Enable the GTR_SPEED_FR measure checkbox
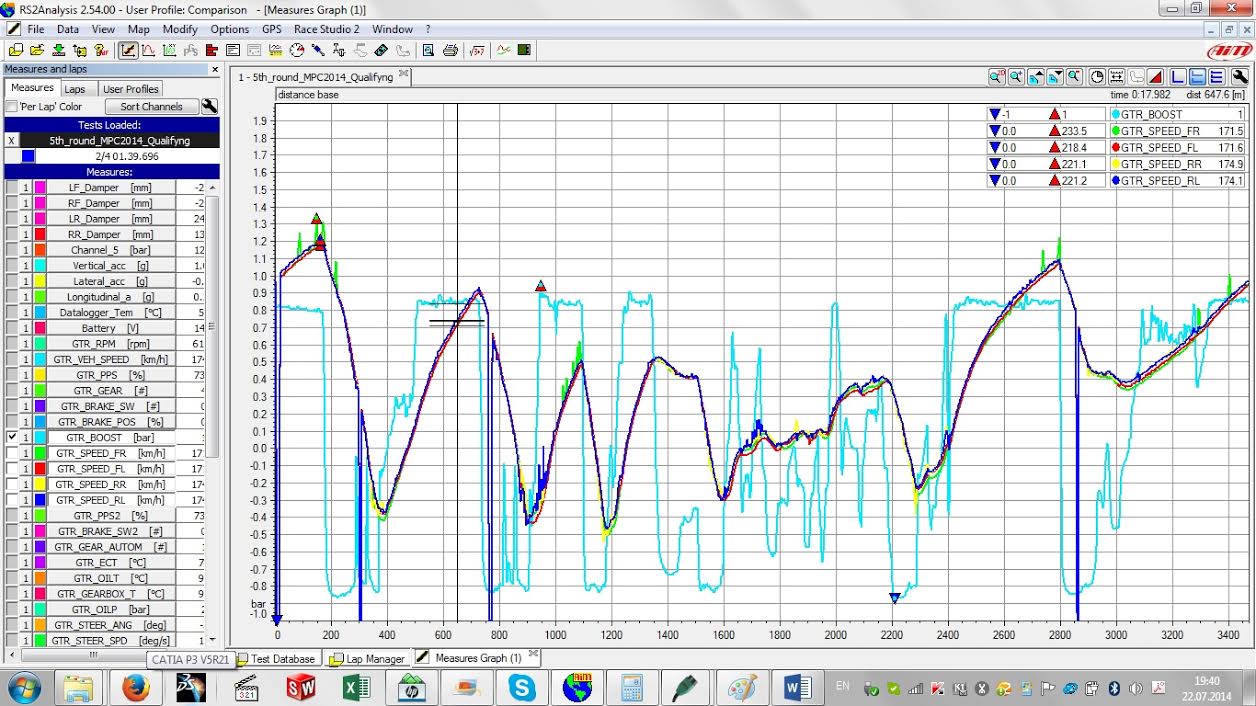 12,453
